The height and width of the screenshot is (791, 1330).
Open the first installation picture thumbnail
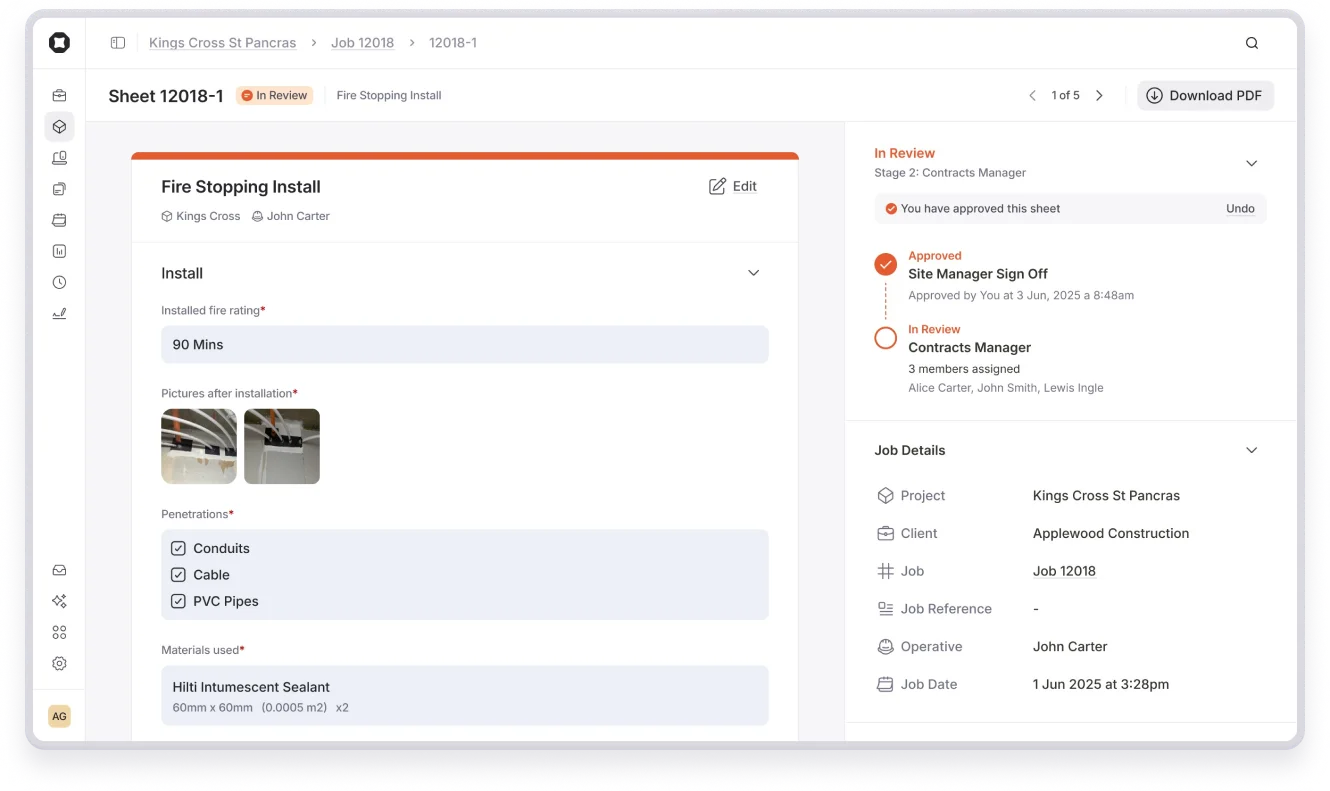(199, 446)
